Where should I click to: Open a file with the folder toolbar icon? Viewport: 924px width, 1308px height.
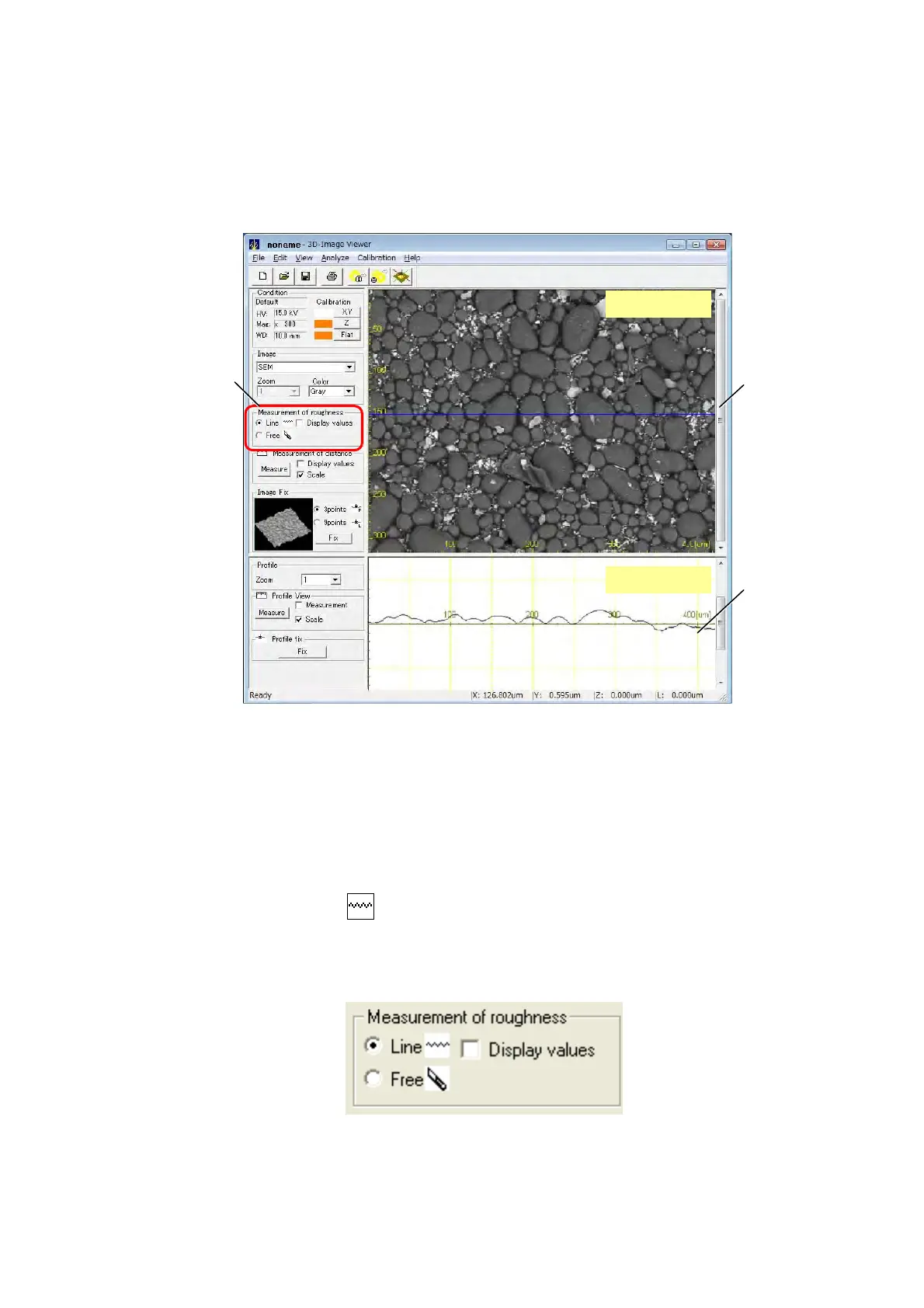[x=284, y=277]
